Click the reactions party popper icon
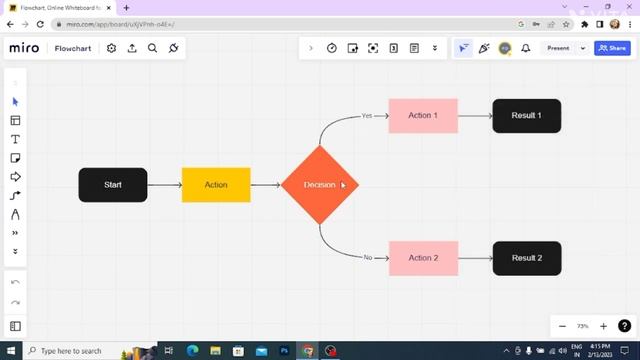Screen dimensions: 640x360 (x=484, y=48)
